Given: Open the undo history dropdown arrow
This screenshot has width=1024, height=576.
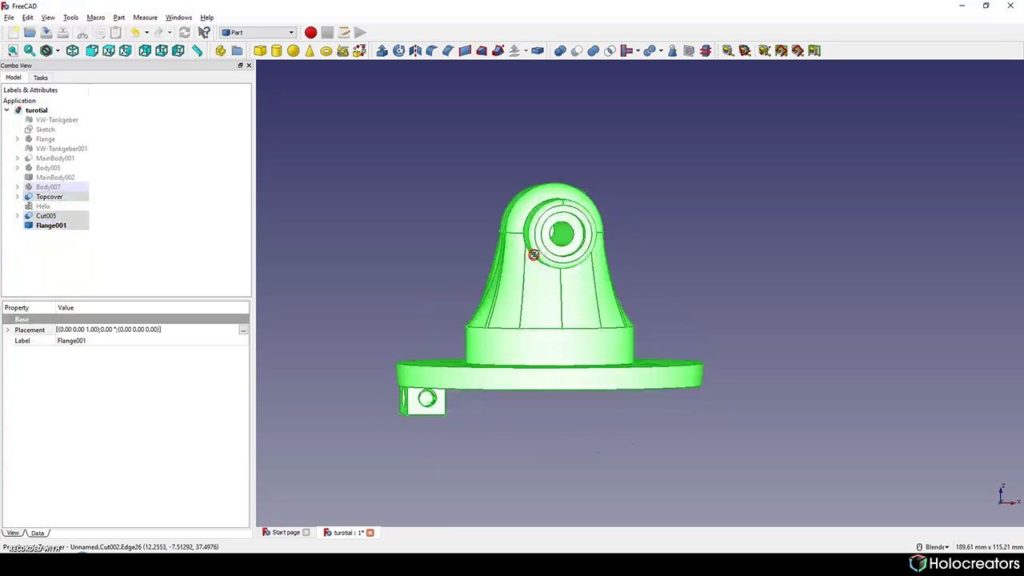Looking at the screenshot, I should (x=146, y=33).
